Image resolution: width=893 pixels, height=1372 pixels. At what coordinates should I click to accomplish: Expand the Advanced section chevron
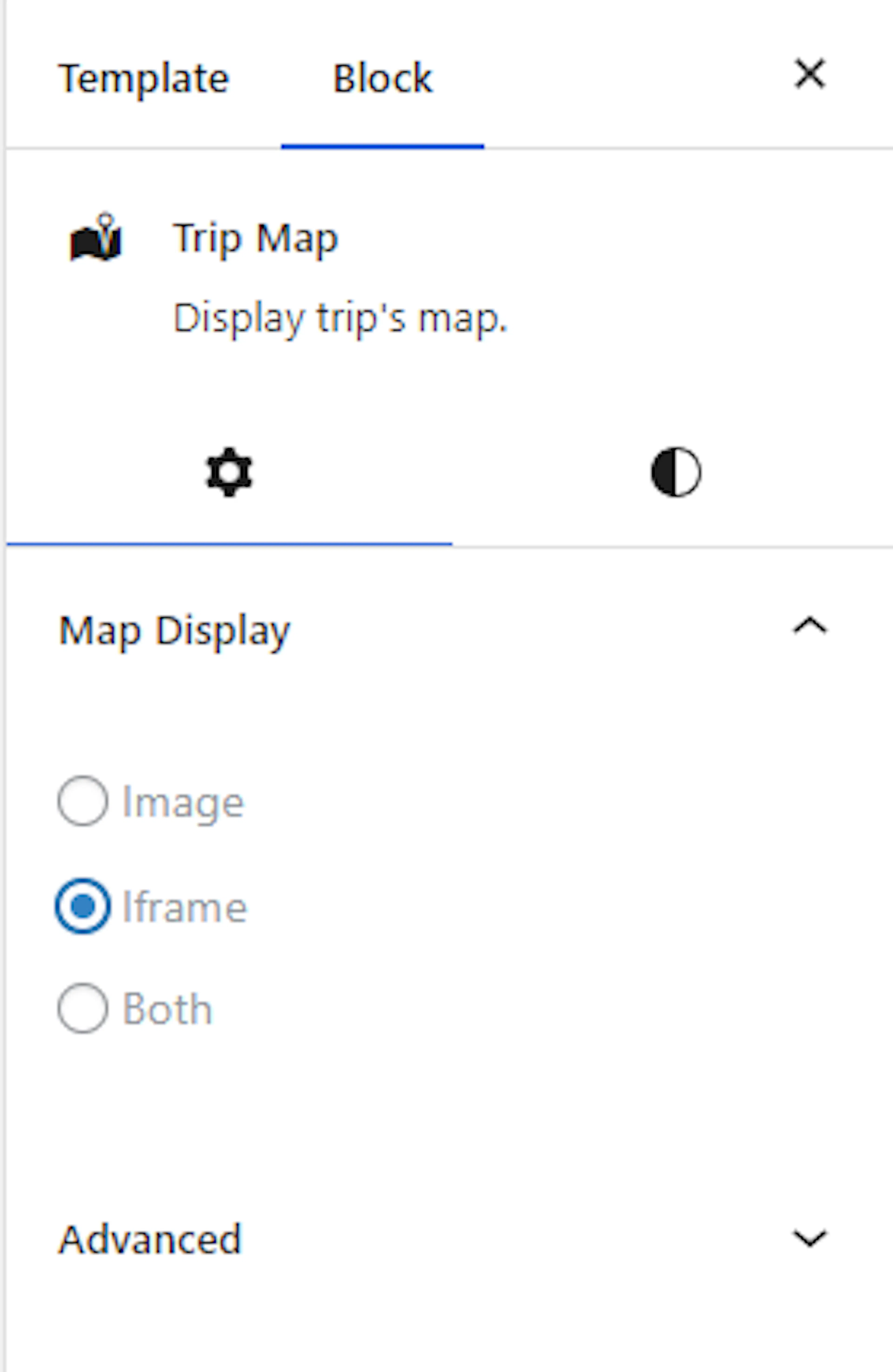point(810,1238)
